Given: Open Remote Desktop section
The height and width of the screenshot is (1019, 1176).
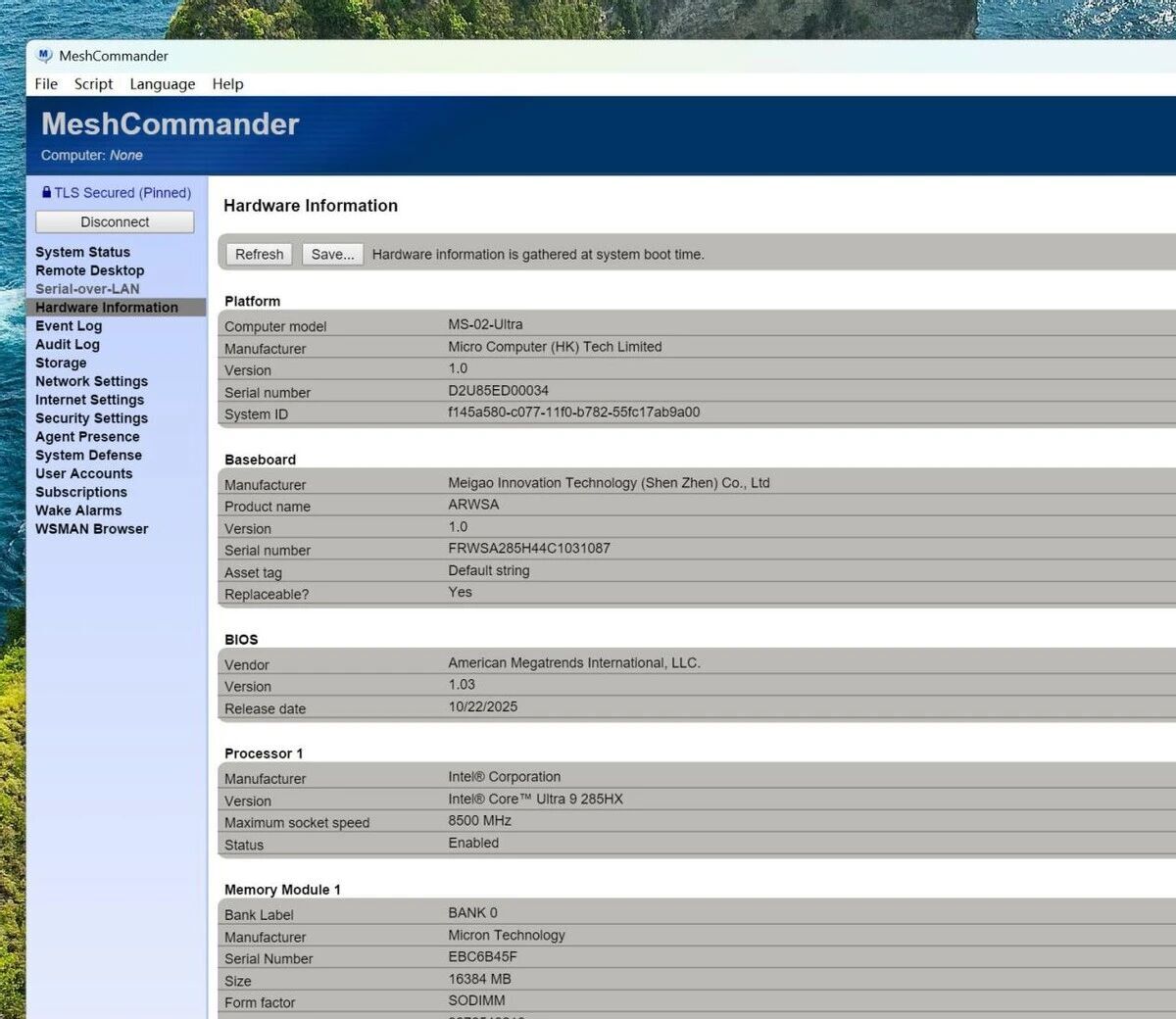Looking at the screenshot, I should [x=89, y=270].
